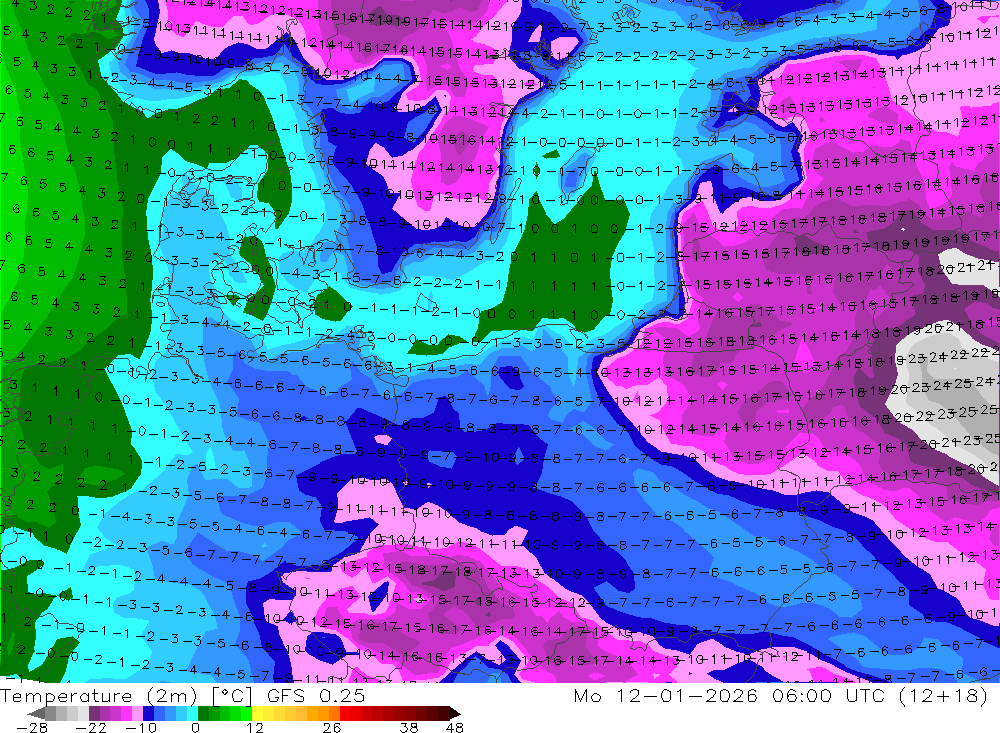
Task: Click the '12' legend value
Action: (254, 727)
